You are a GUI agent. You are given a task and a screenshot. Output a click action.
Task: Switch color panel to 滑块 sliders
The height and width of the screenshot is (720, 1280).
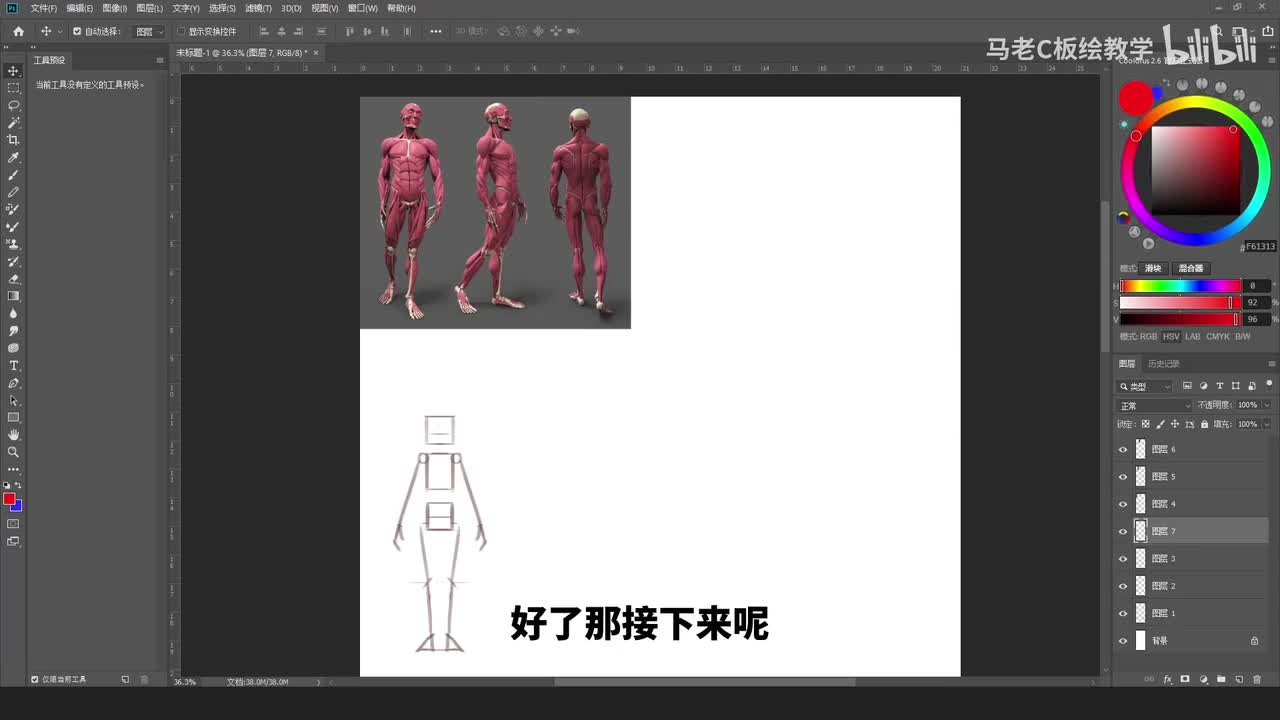tap(1153, 268)
